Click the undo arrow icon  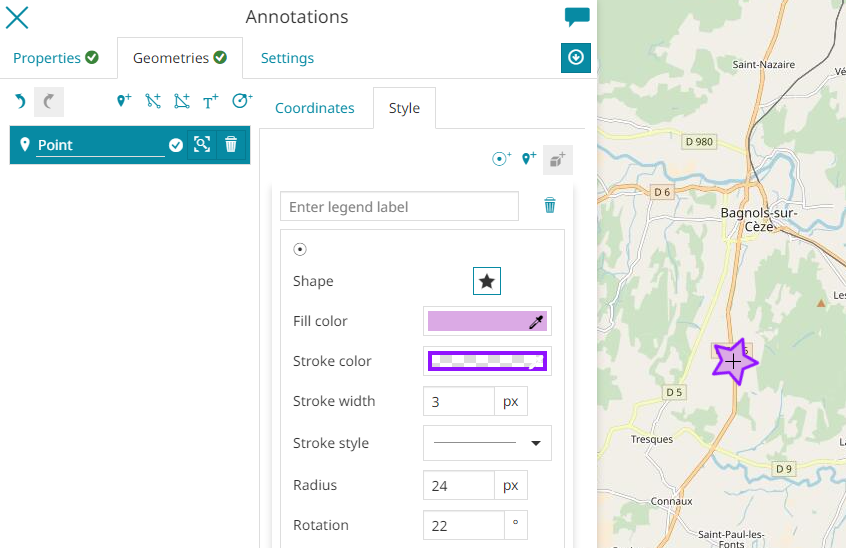(x=20, y=101)
